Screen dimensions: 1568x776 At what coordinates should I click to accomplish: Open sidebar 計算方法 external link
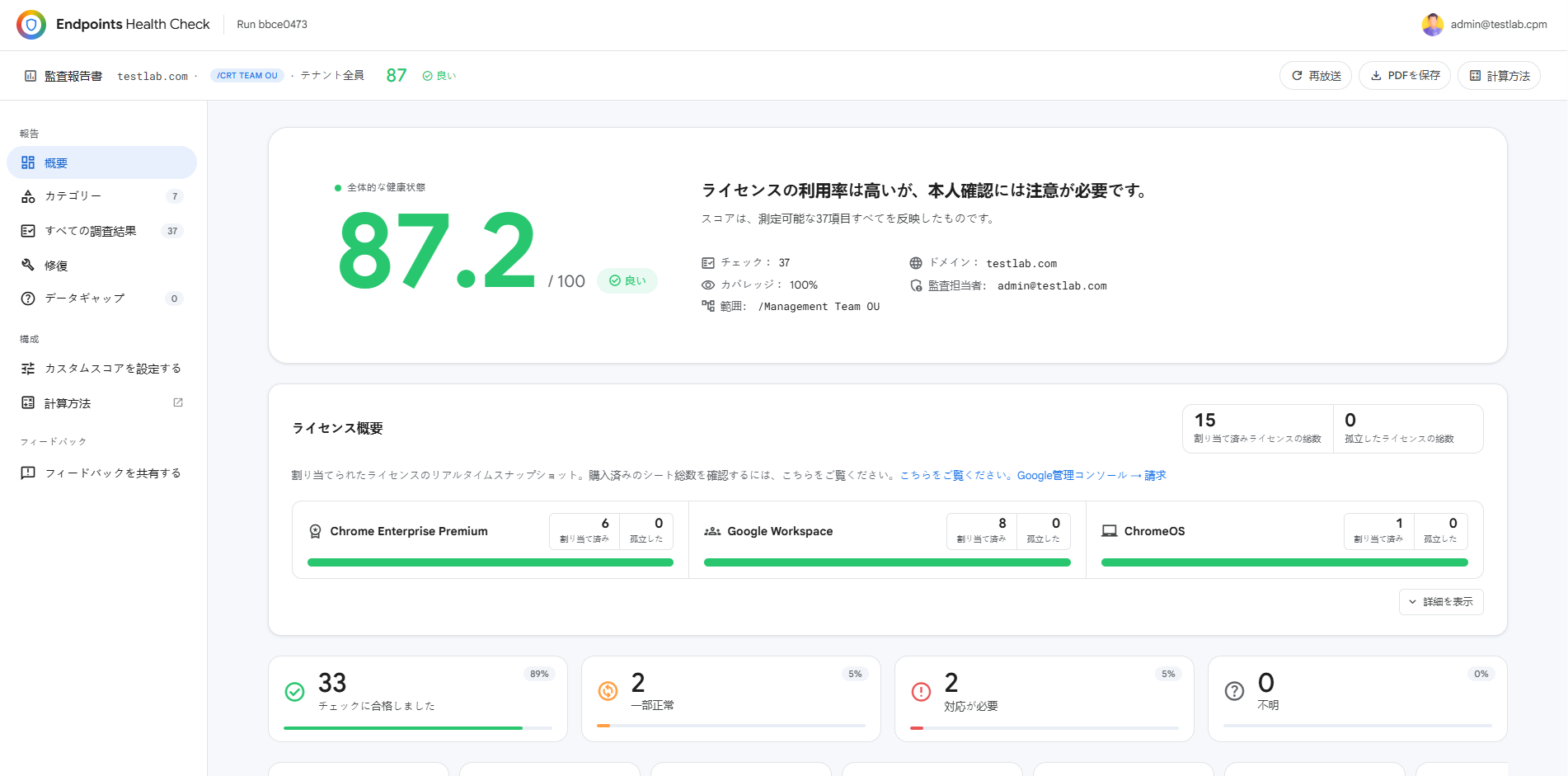point(102,403)
